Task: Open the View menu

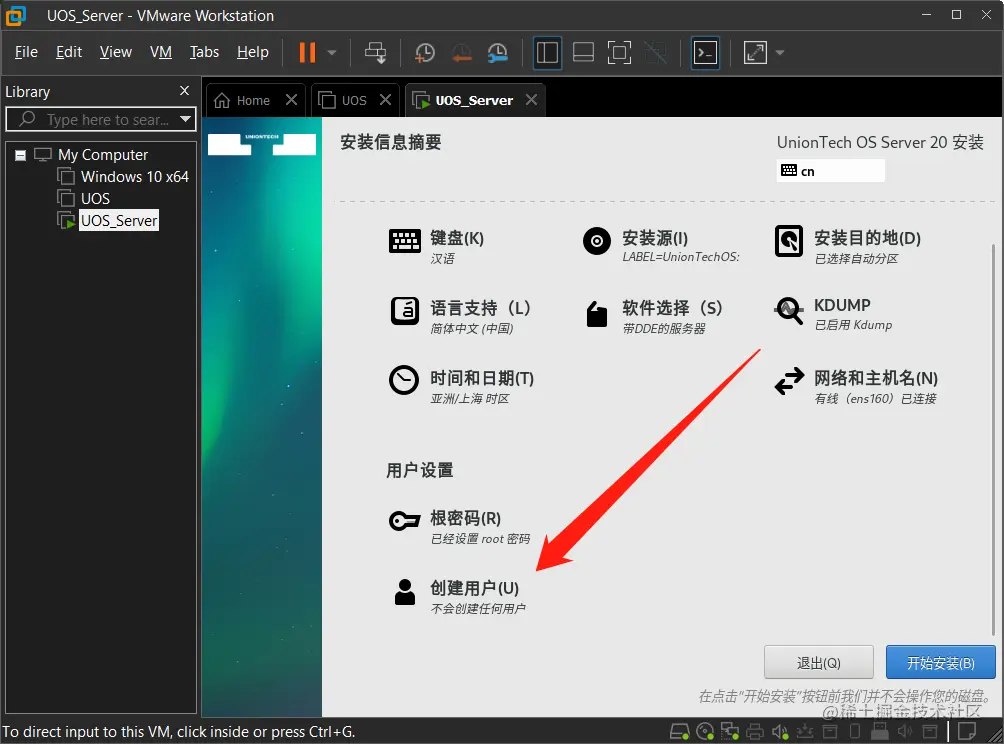Action: click(116, 52)
